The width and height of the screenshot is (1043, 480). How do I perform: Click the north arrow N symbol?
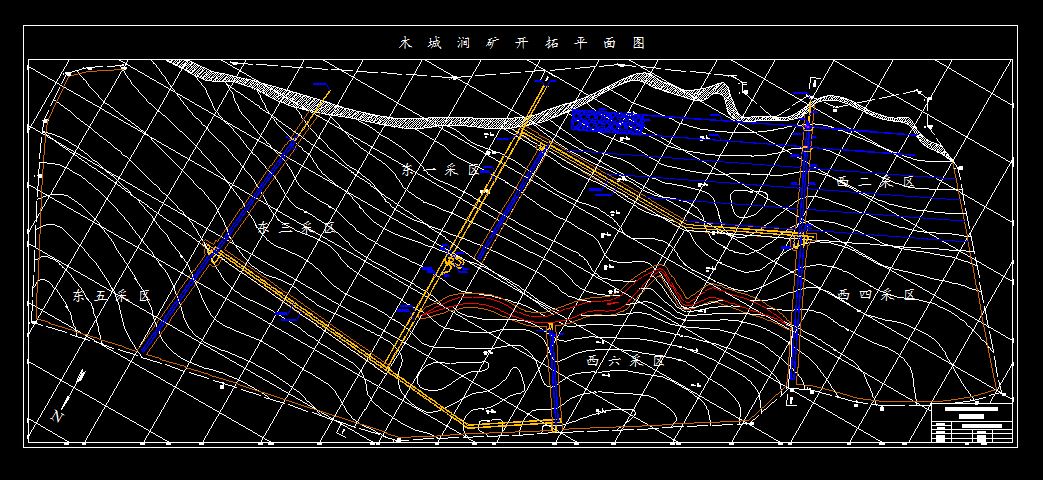click(x=69, y=397)
